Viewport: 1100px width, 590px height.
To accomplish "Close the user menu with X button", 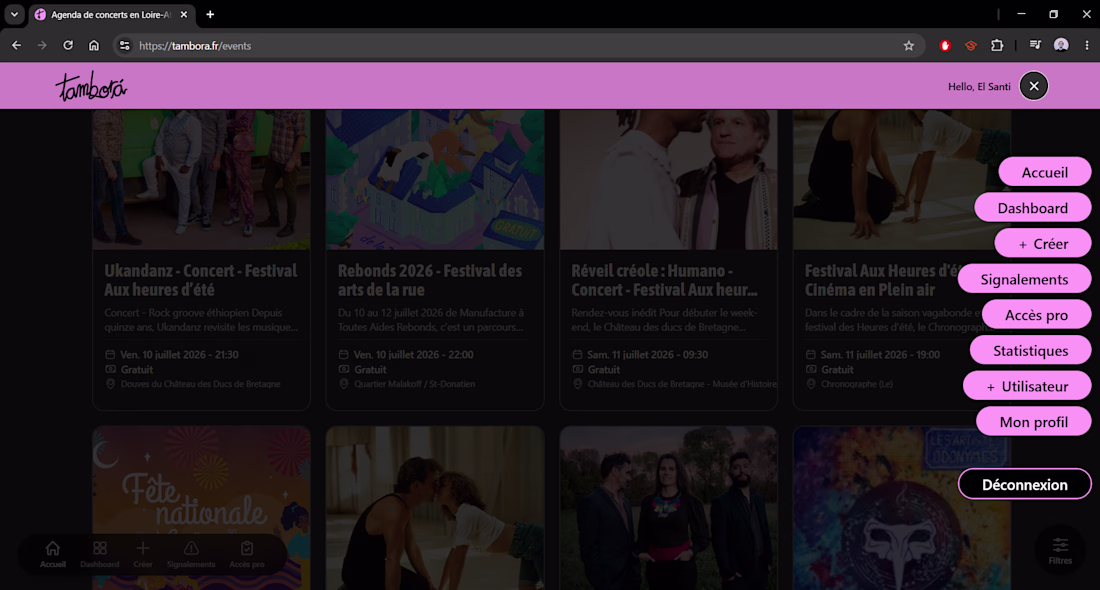I will click(x=1033, y=86).
